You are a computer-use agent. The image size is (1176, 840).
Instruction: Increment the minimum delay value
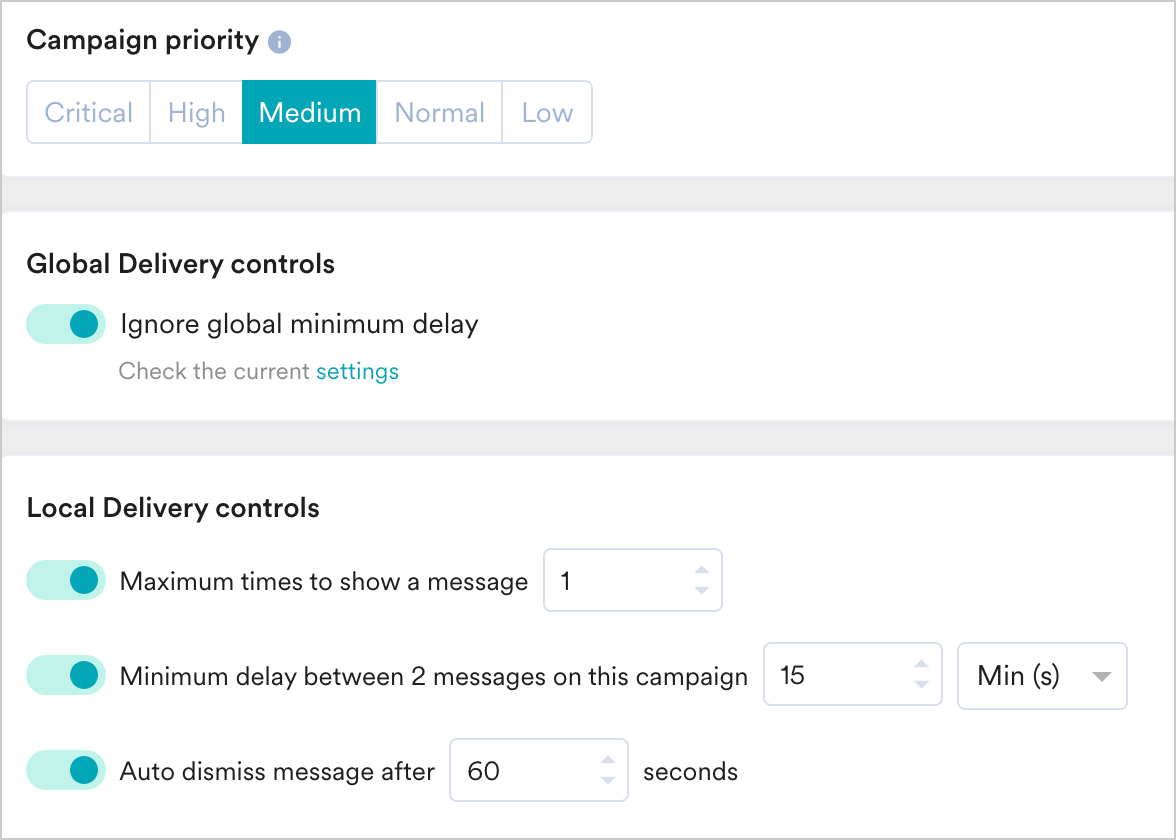[x=922, y=665]
